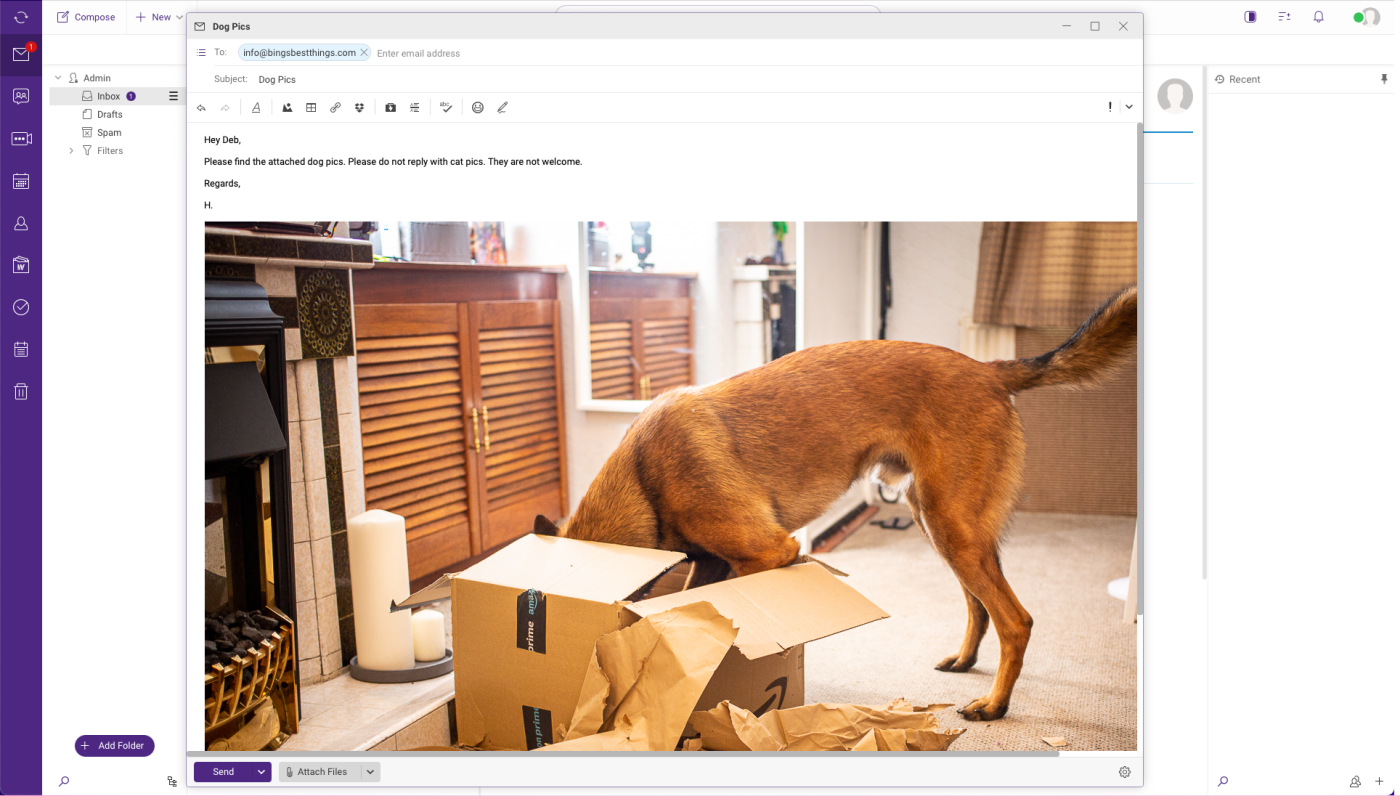Click the redo arrow in compose toolbar
This screenshot has width=1400, height=796.
[x=225, y=108]
